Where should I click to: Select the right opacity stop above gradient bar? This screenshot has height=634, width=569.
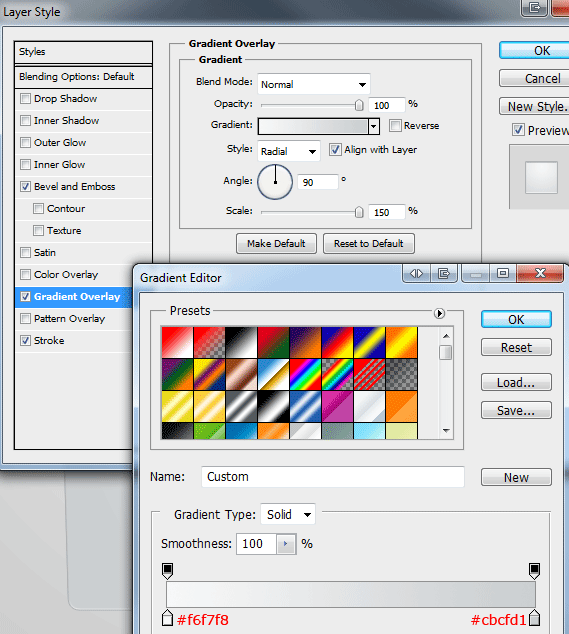point(534,571)
